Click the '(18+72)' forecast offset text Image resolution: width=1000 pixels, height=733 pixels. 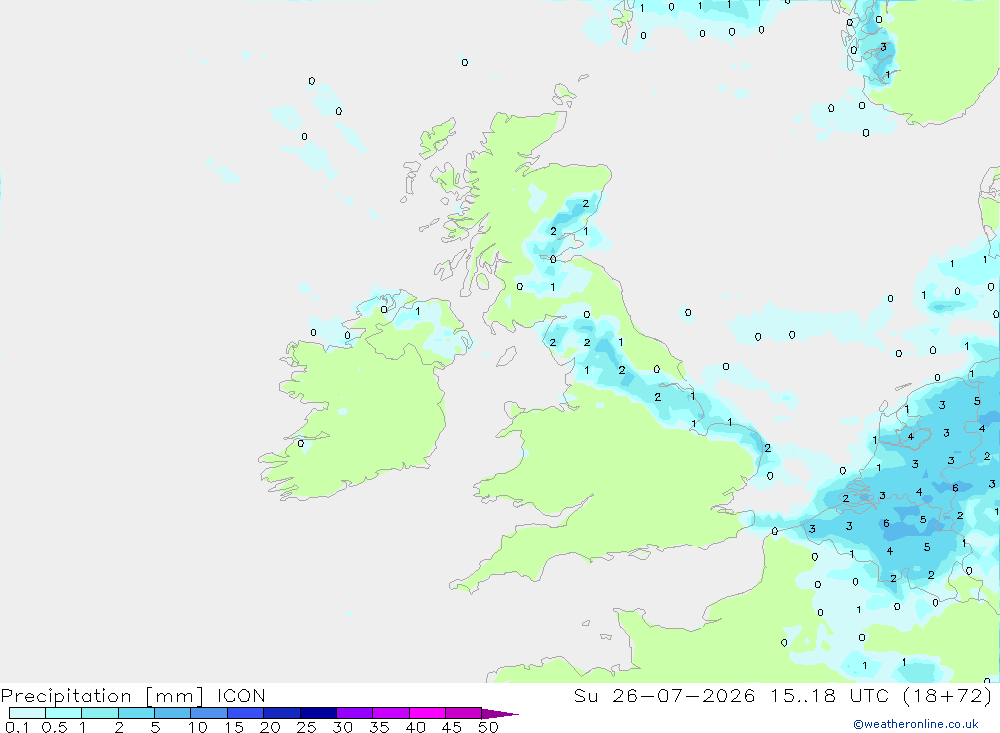[x=948, y=695]
